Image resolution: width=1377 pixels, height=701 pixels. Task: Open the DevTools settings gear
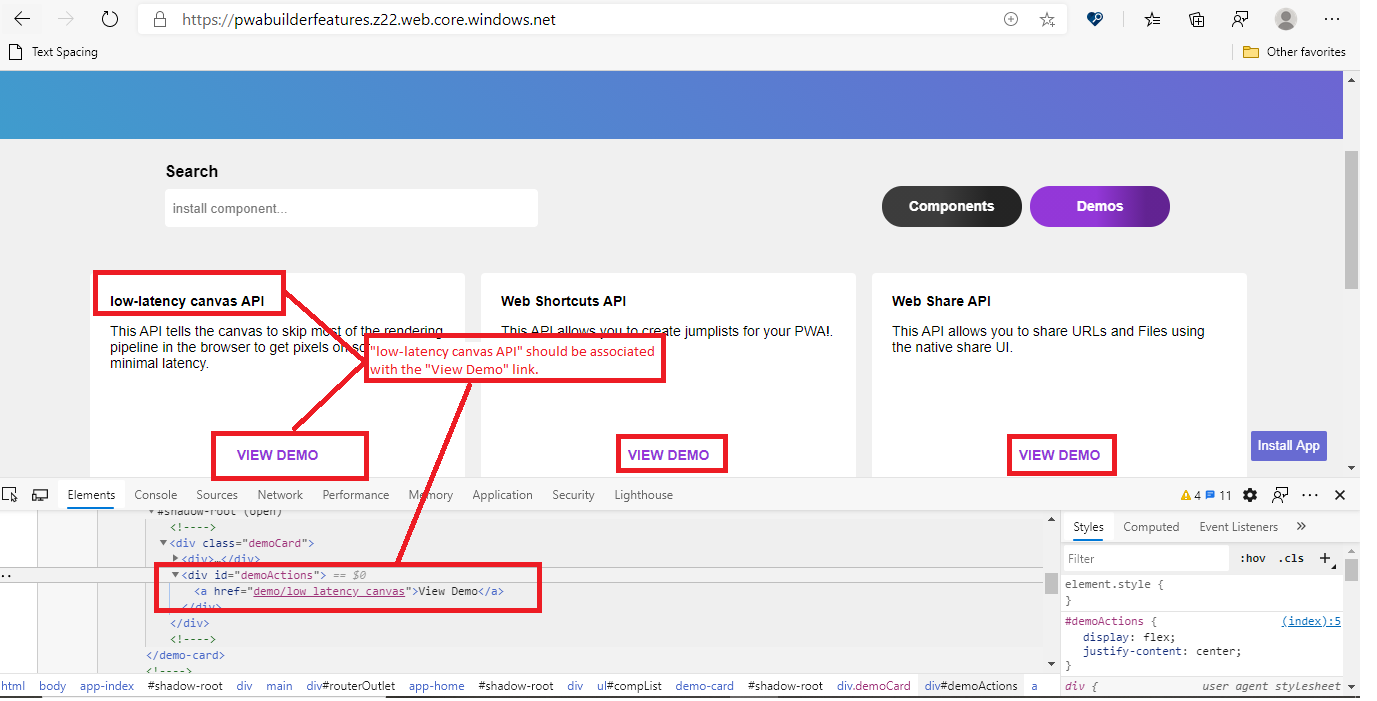(x=1249, y=494)
